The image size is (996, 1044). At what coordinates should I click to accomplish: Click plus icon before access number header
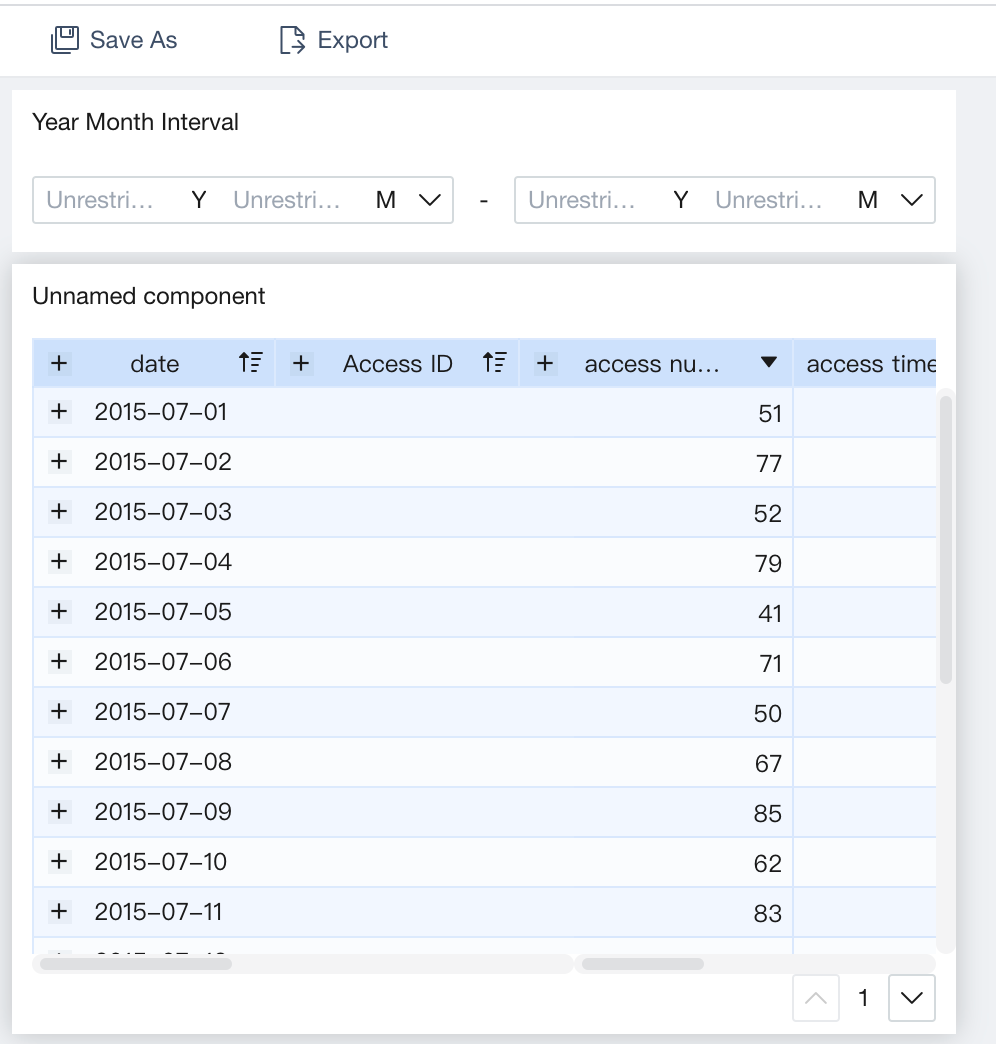click(545, 364)
